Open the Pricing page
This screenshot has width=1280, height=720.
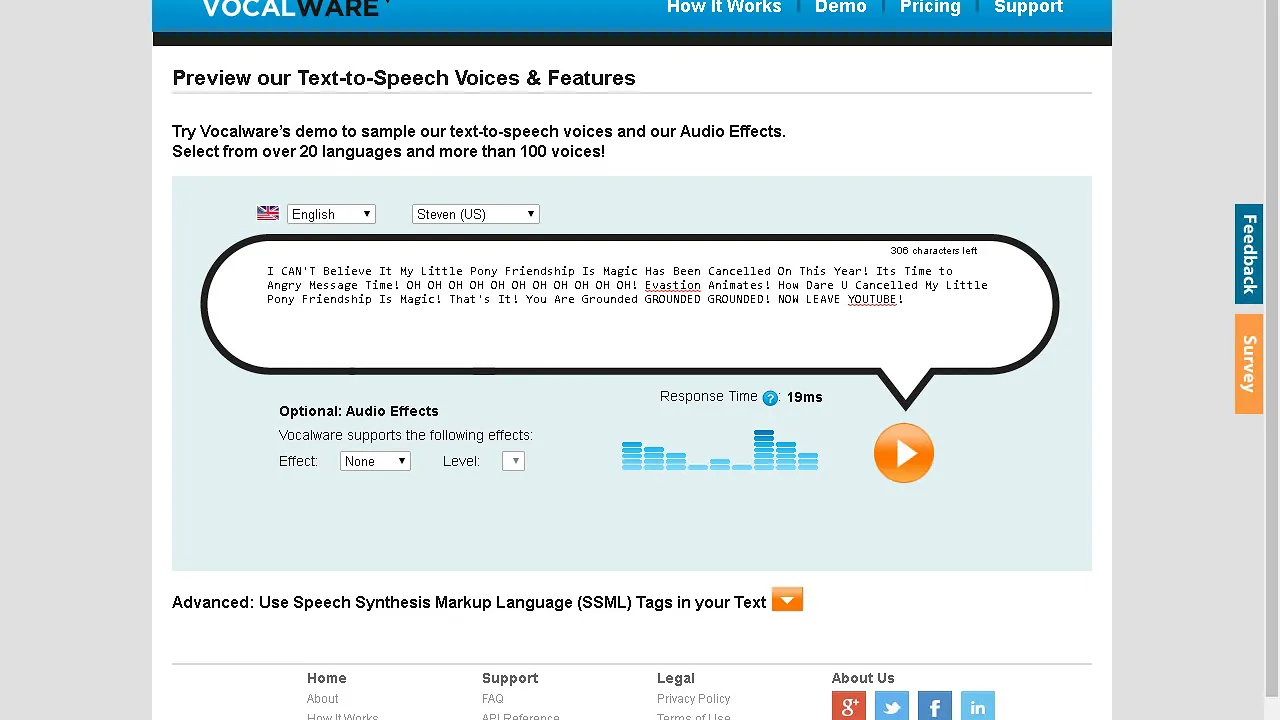click(930, 8)
